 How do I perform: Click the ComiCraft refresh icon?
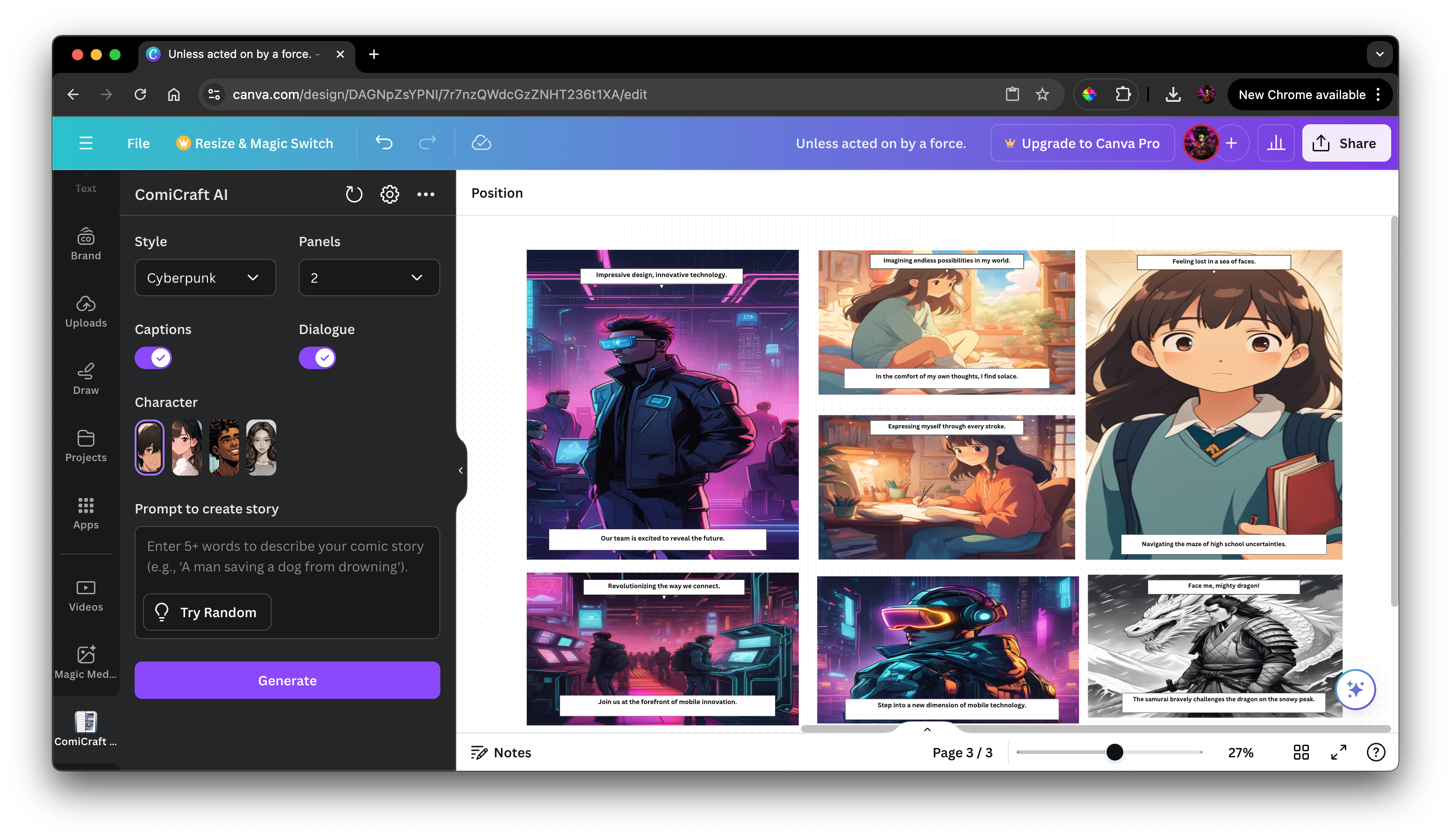pyautogui.click(x=353, y=194)
